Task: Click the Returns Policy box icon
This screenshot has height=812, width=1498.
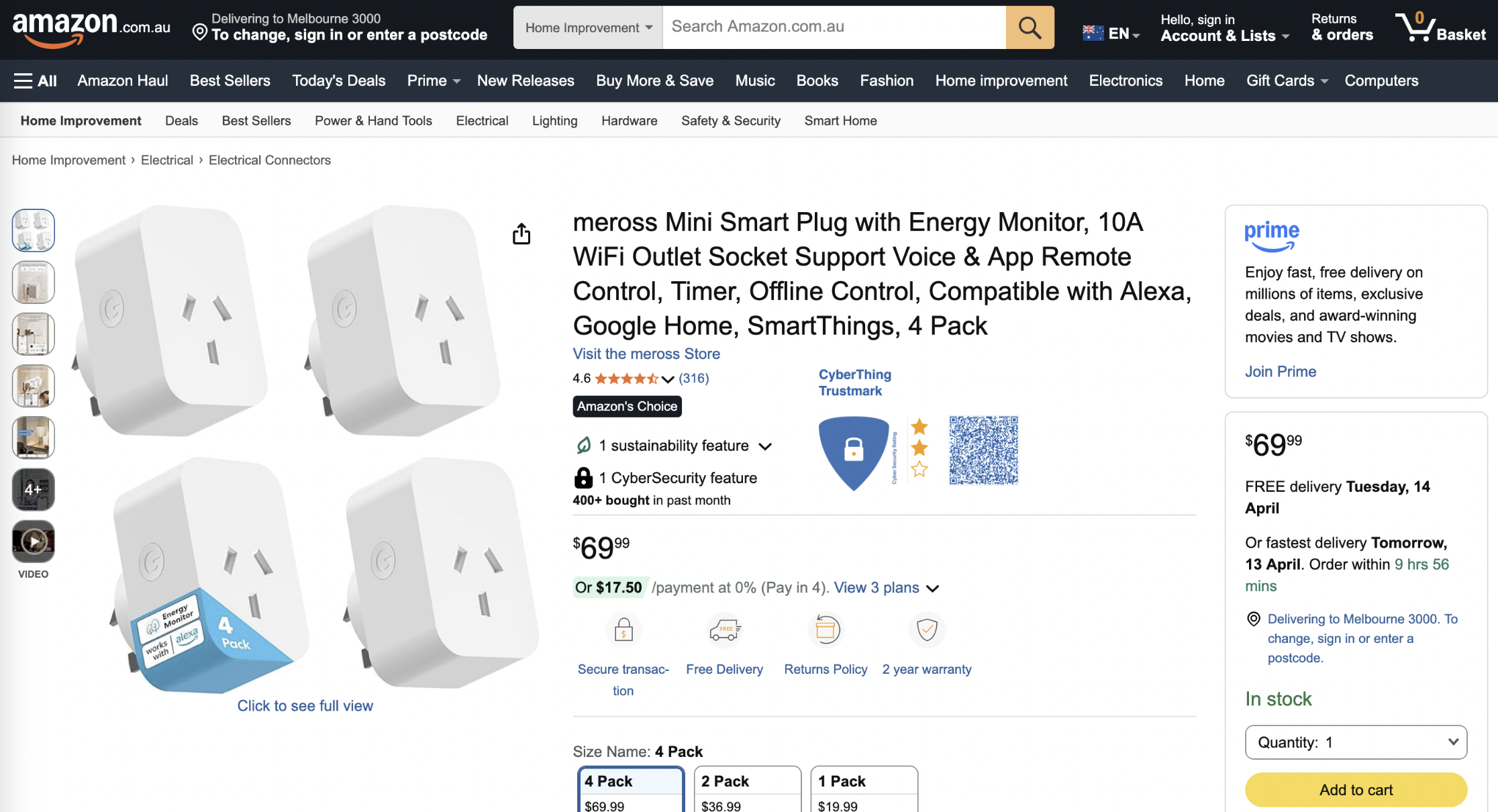Action: pyautogui.click(x=826, y=629)
